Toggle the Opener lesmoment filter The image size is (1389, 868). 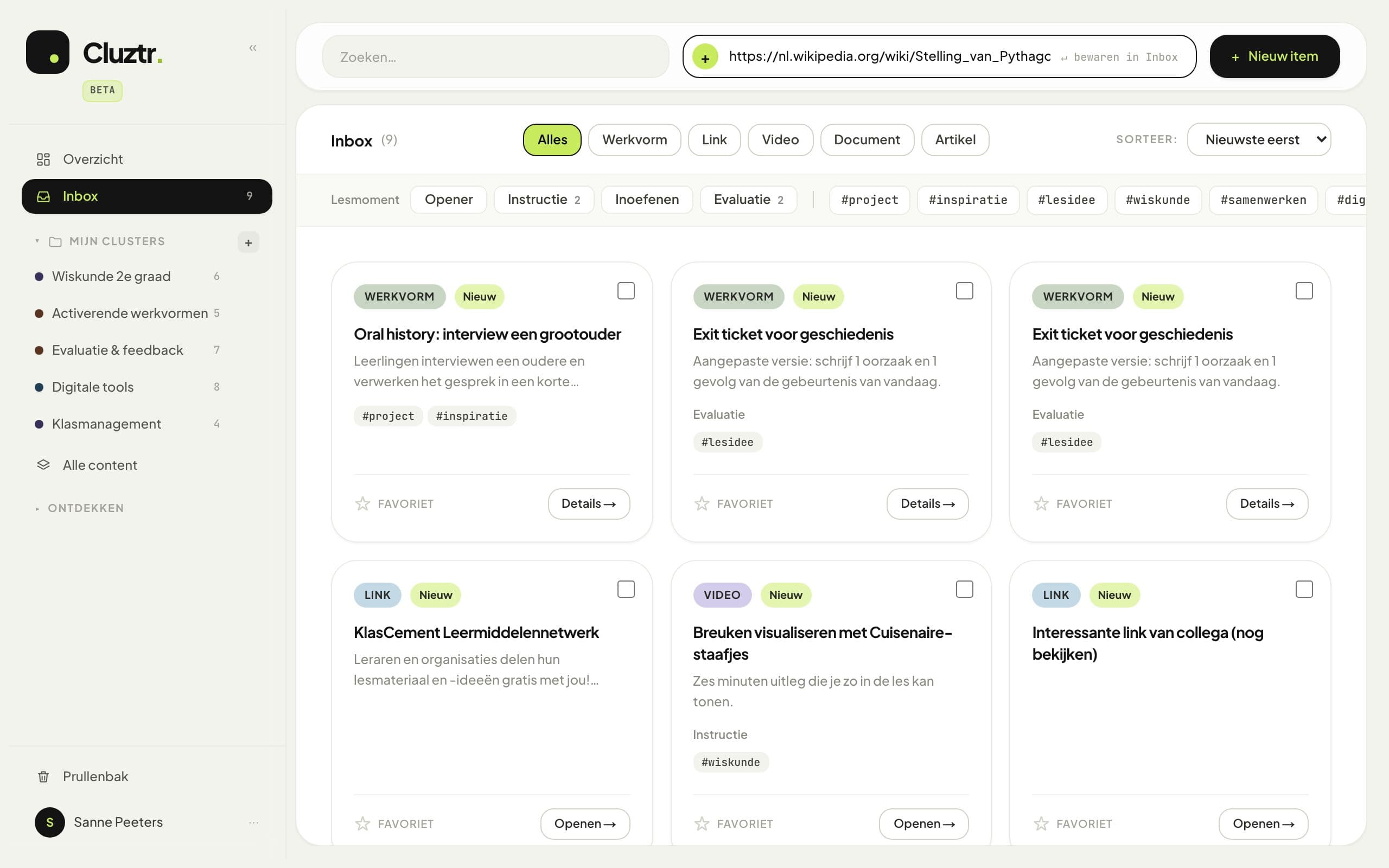(448, 200)
